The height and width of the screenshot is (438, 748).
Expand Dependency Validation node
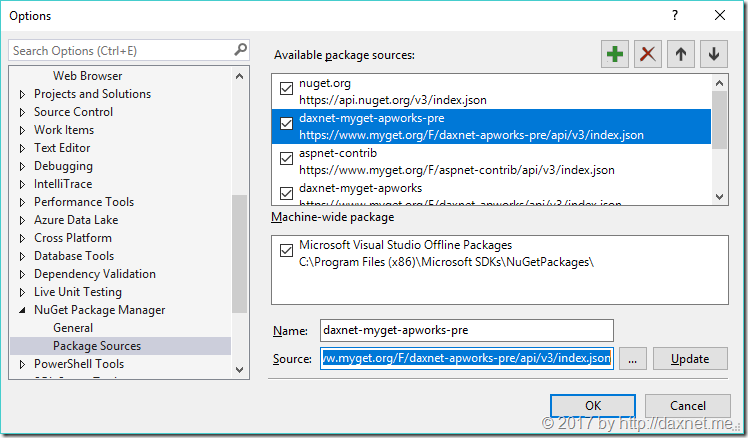22,274
